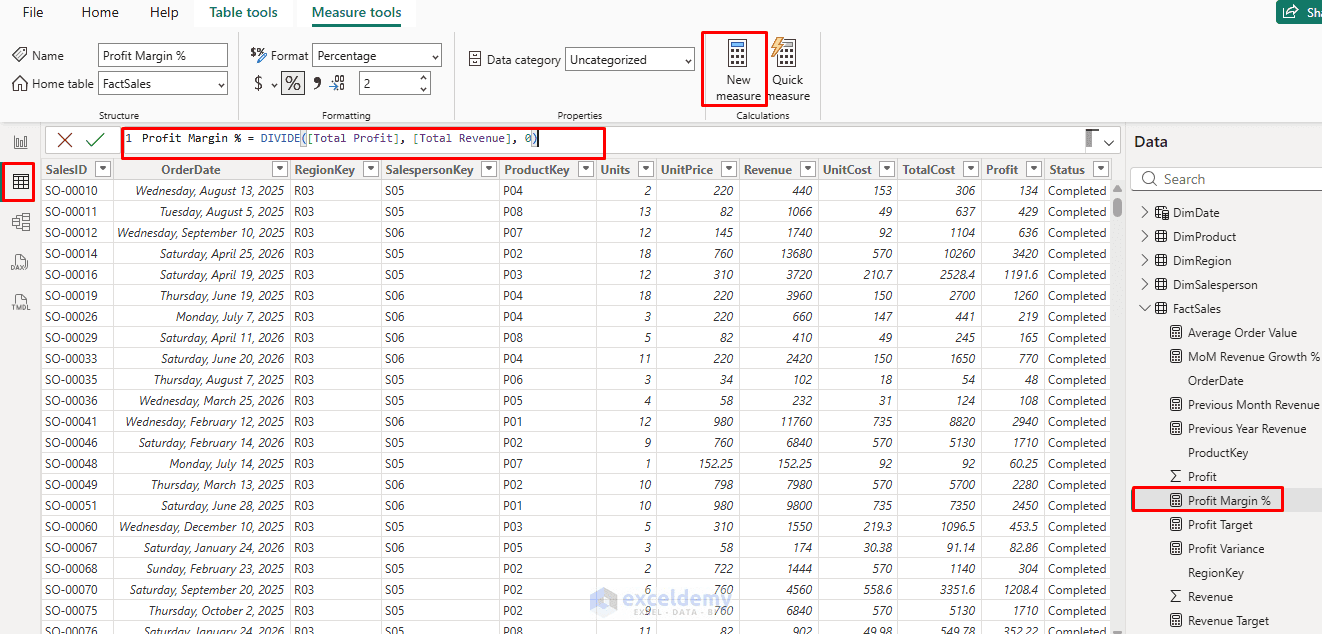Click the TotalCost column header
This screenshot has height=634, width=1322.
click(928, 170)
